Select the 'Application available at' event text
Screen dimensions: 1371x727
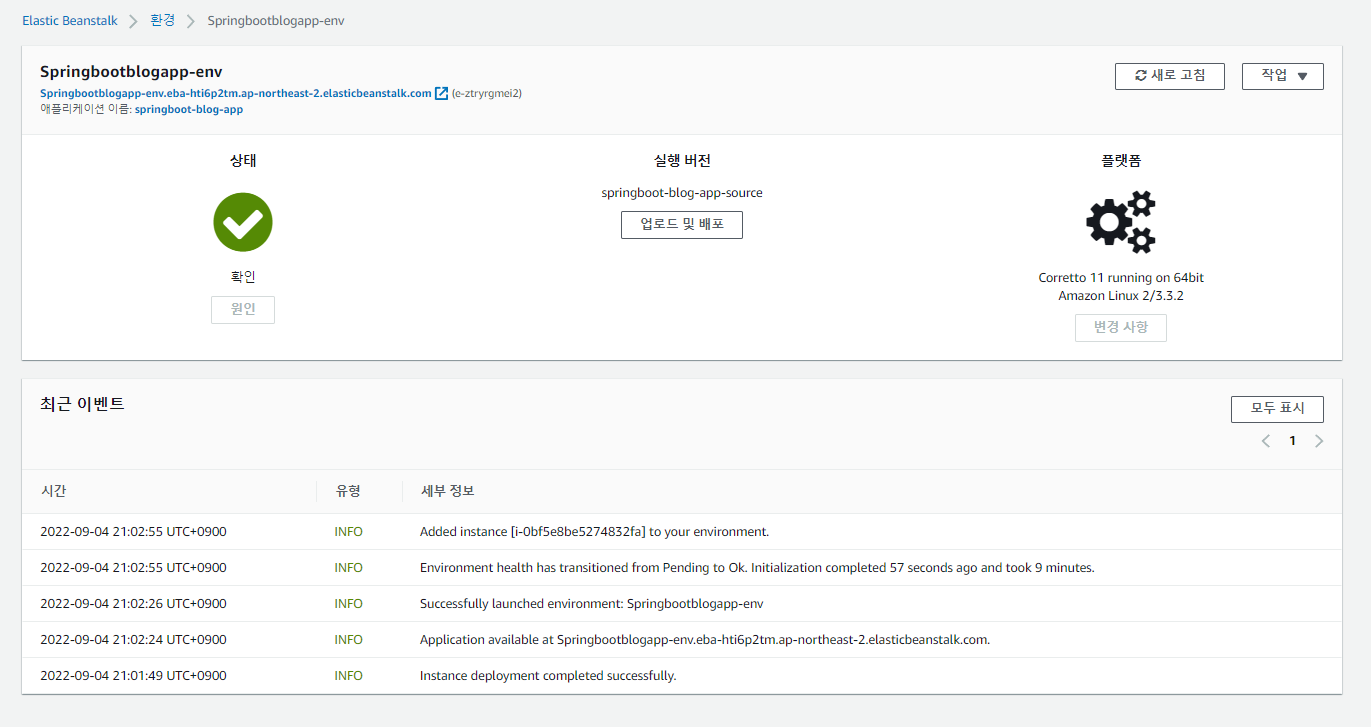tap(705, 640)
